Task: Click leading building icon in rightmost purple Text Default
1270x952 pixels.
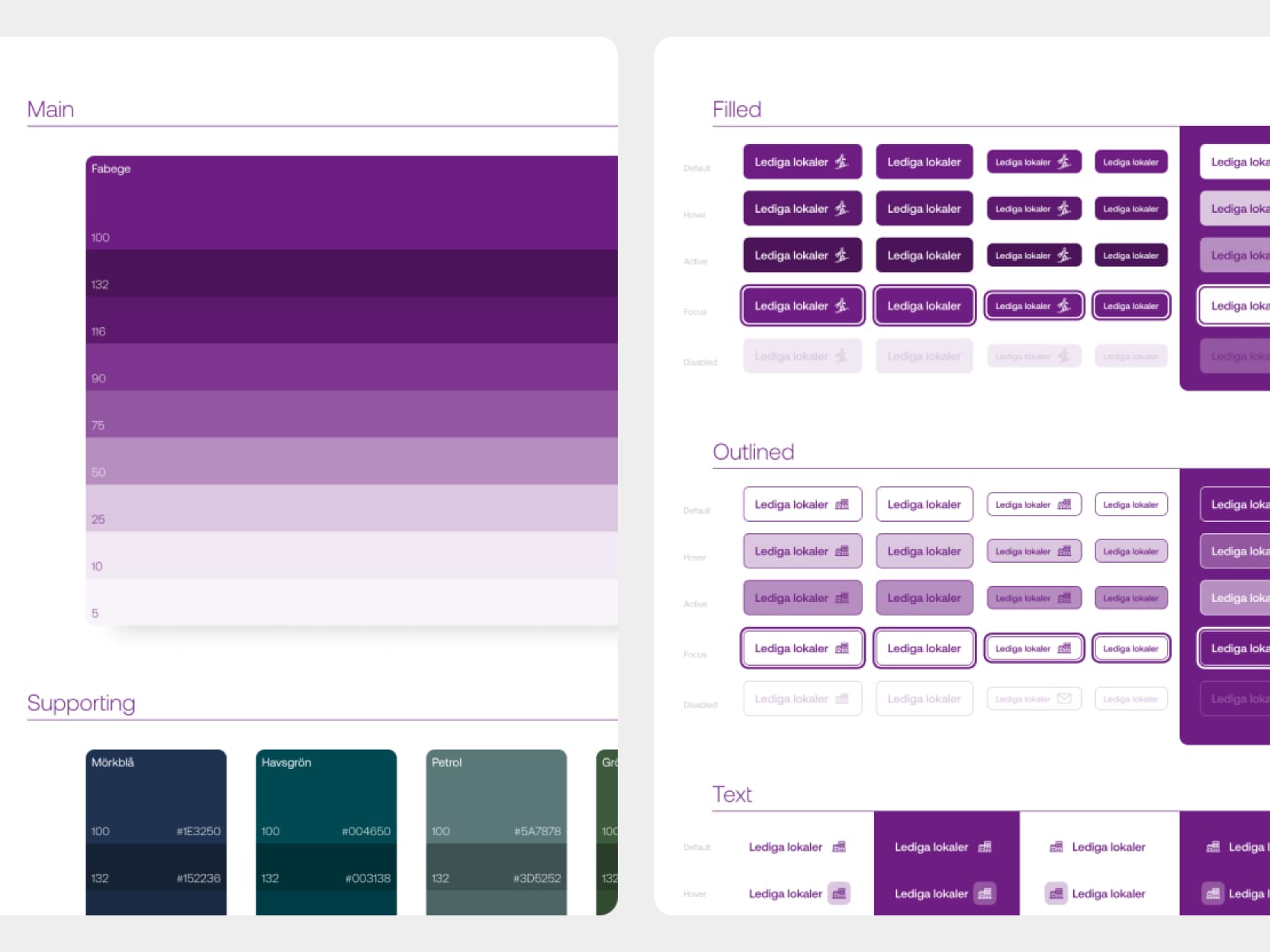Action: (1213, 847)
